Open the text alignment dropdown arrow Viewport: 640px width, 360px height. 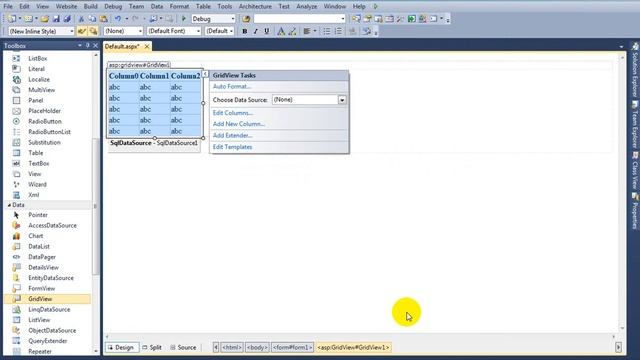315,31
